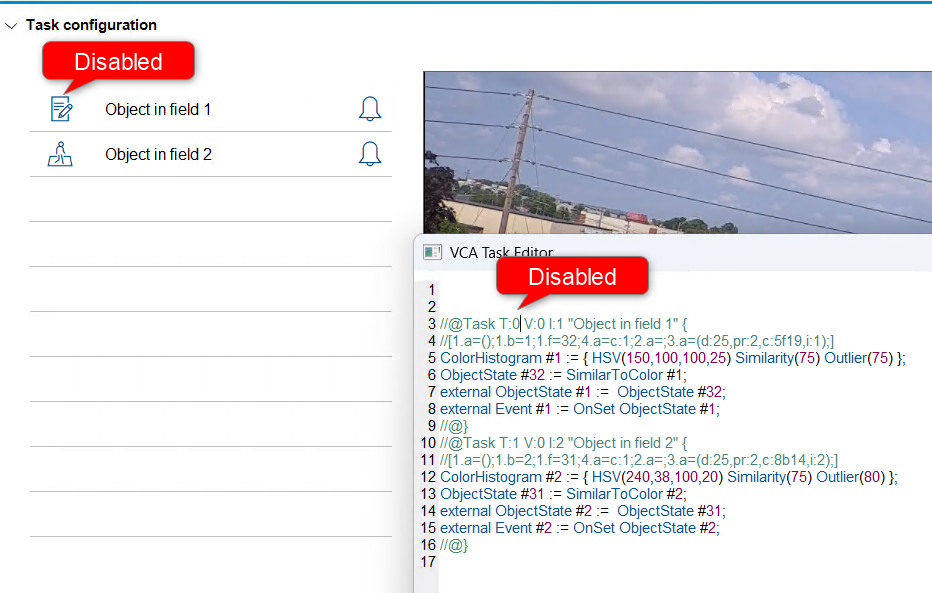Screen dimensions: 932x593
Task: Select the Object in field 2 task
Action: 211,154
